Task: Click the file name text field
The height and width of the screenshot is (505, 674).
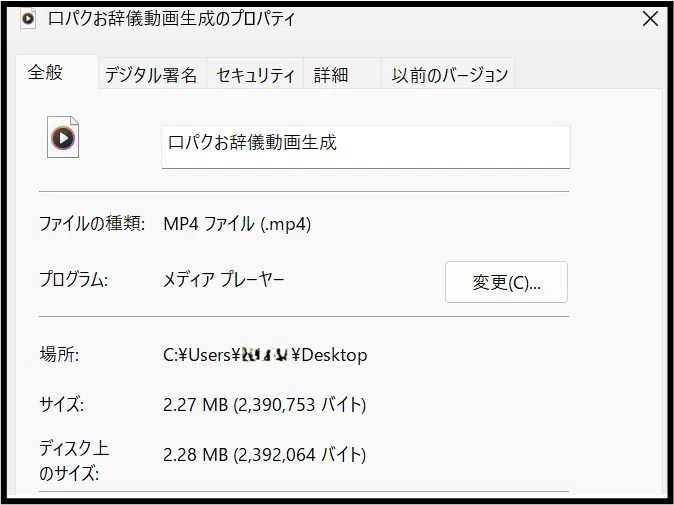Action: [x=366, y=147]
